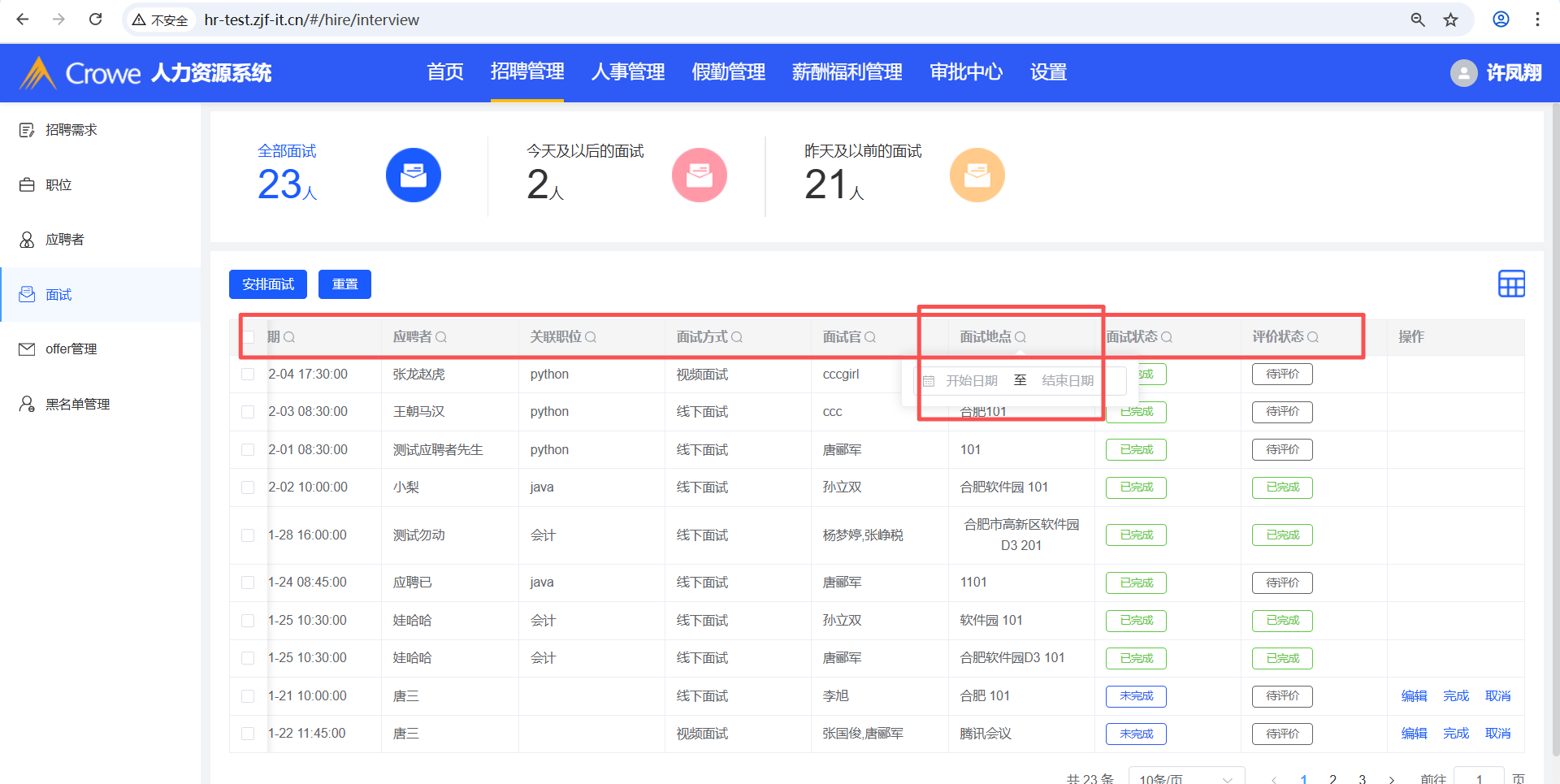Open the 开始日期 date range picker
Image resolution: width=1560 pixels, height=784 pixels.
pos(972,381)
